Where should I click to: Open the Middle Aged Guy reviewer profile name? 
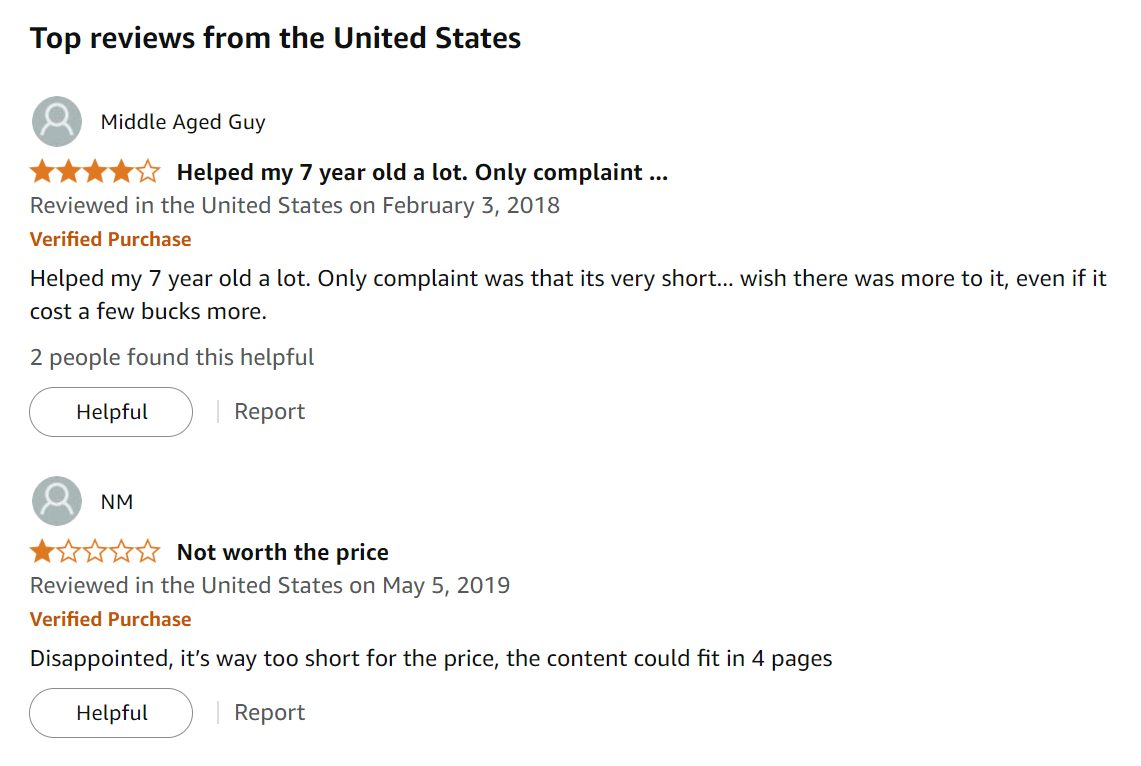click(x=183, y=122)
